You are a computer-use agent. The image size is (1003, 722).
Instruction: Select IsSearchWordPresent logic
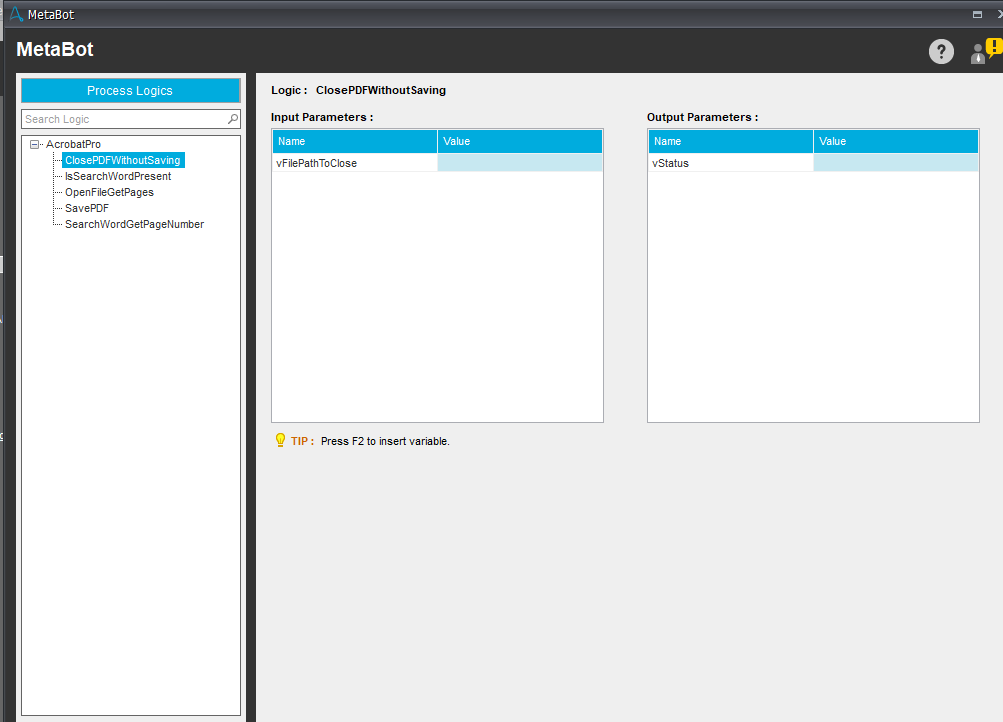[x=118, y=177]
